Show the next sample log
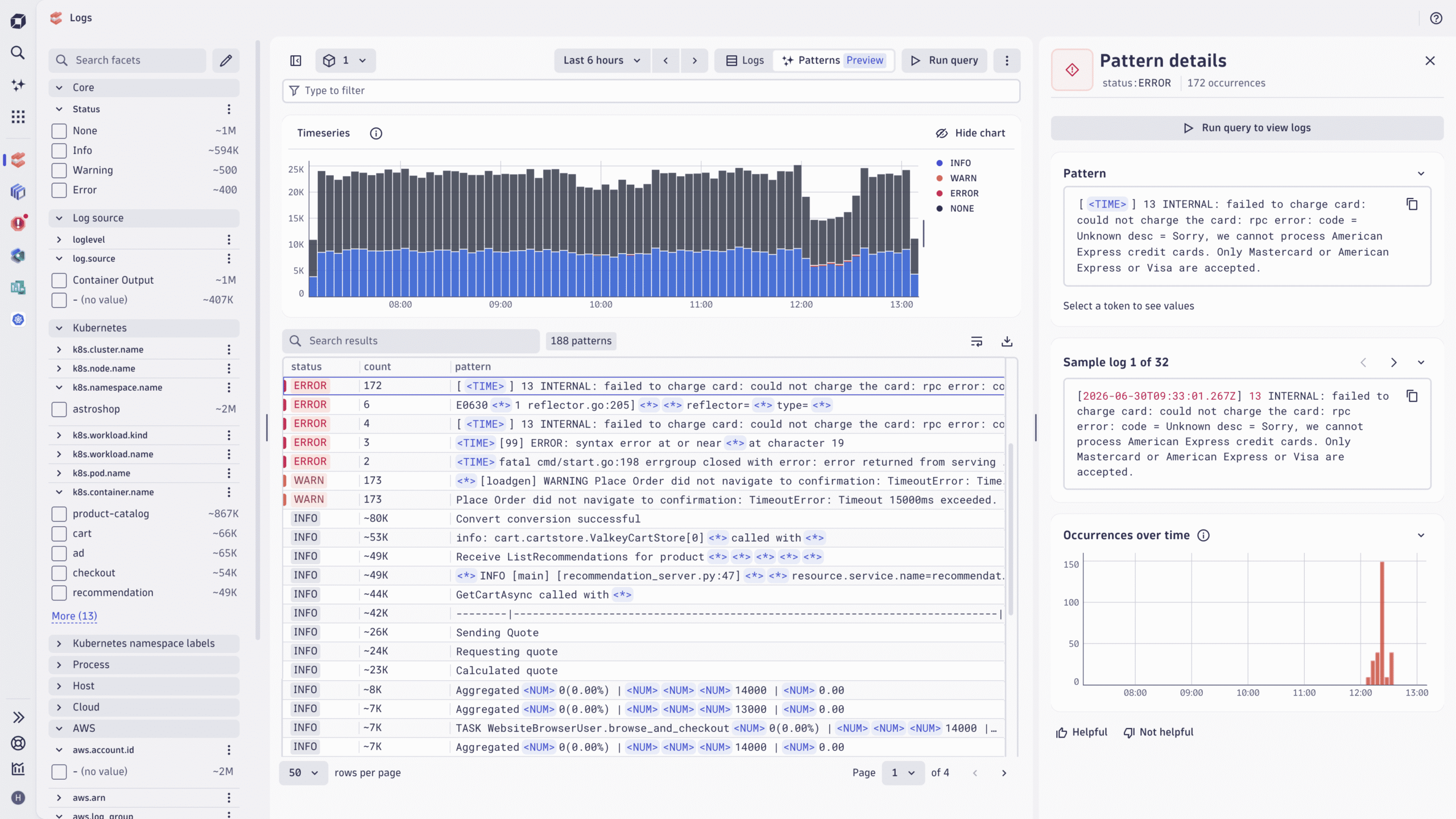Screen dimensions: 1456x819 pos(1393,362)
